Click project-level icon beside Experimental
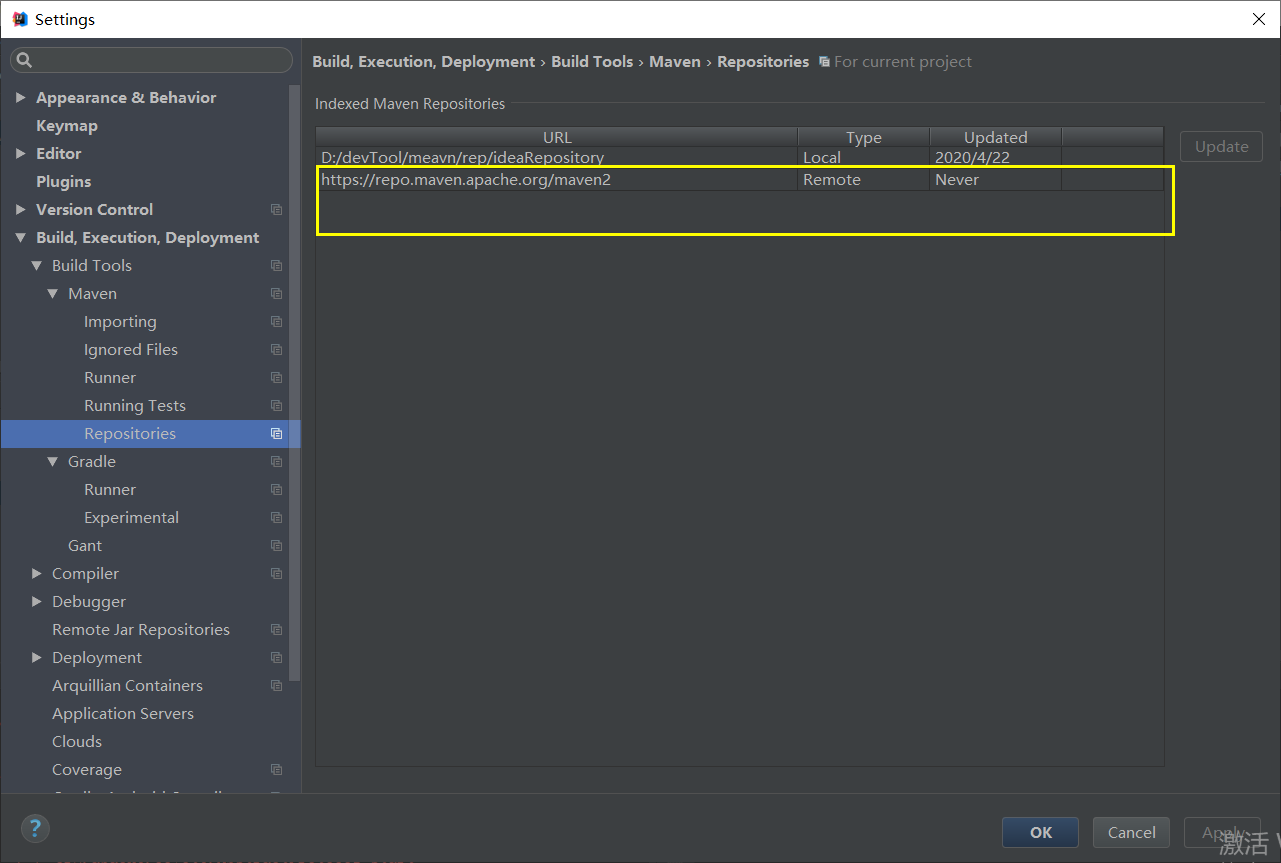This screenshot has width=1281, height=863. pos(276,518)
